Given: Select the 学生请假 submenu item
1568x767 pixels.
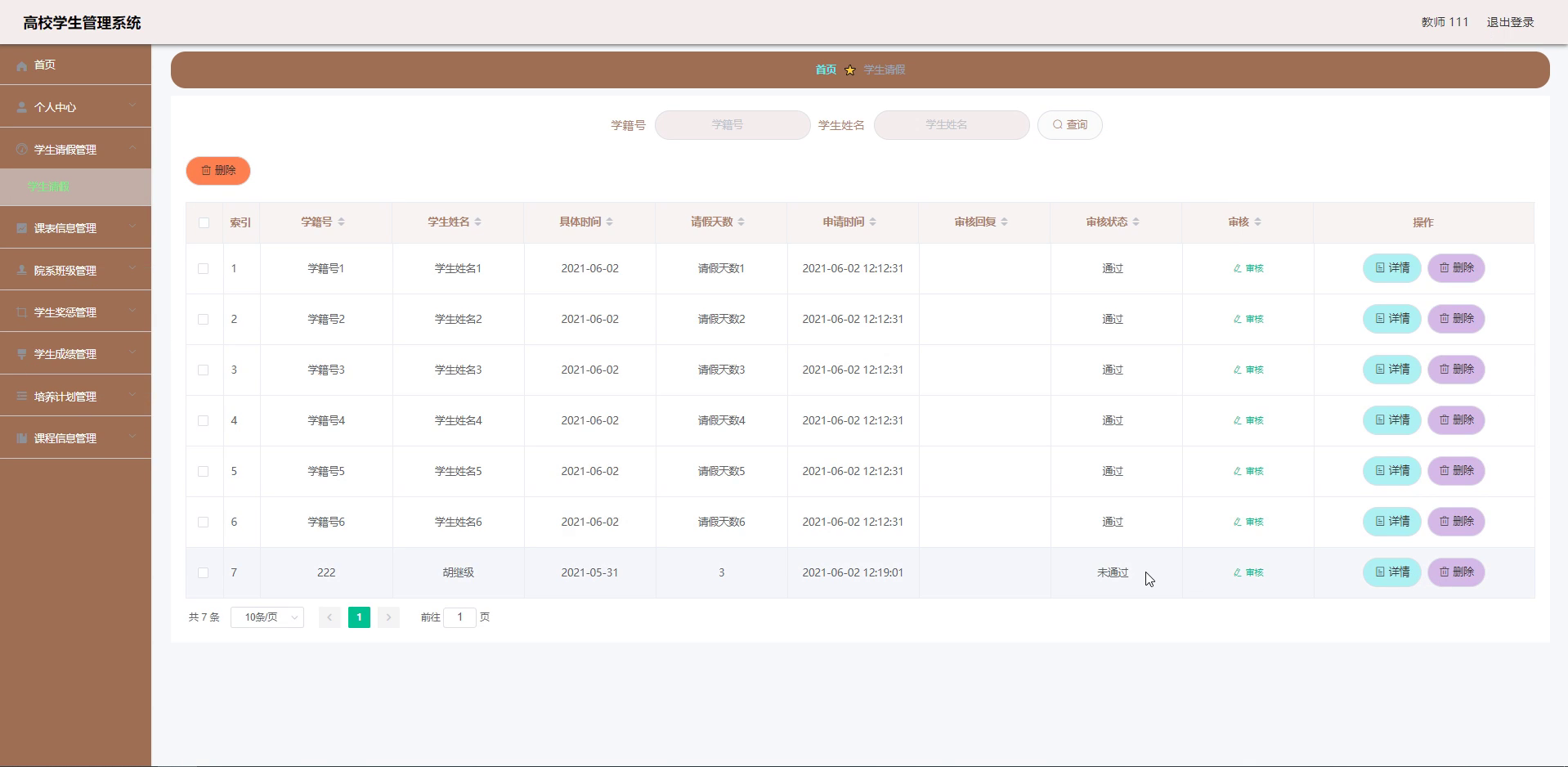Looking at the screenshot, I should coord(75,186).
